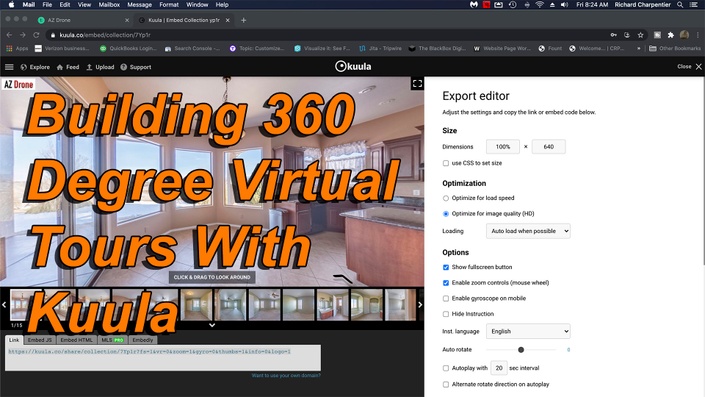
Task: Open the Loading dropdown
Action: [528, 231]
